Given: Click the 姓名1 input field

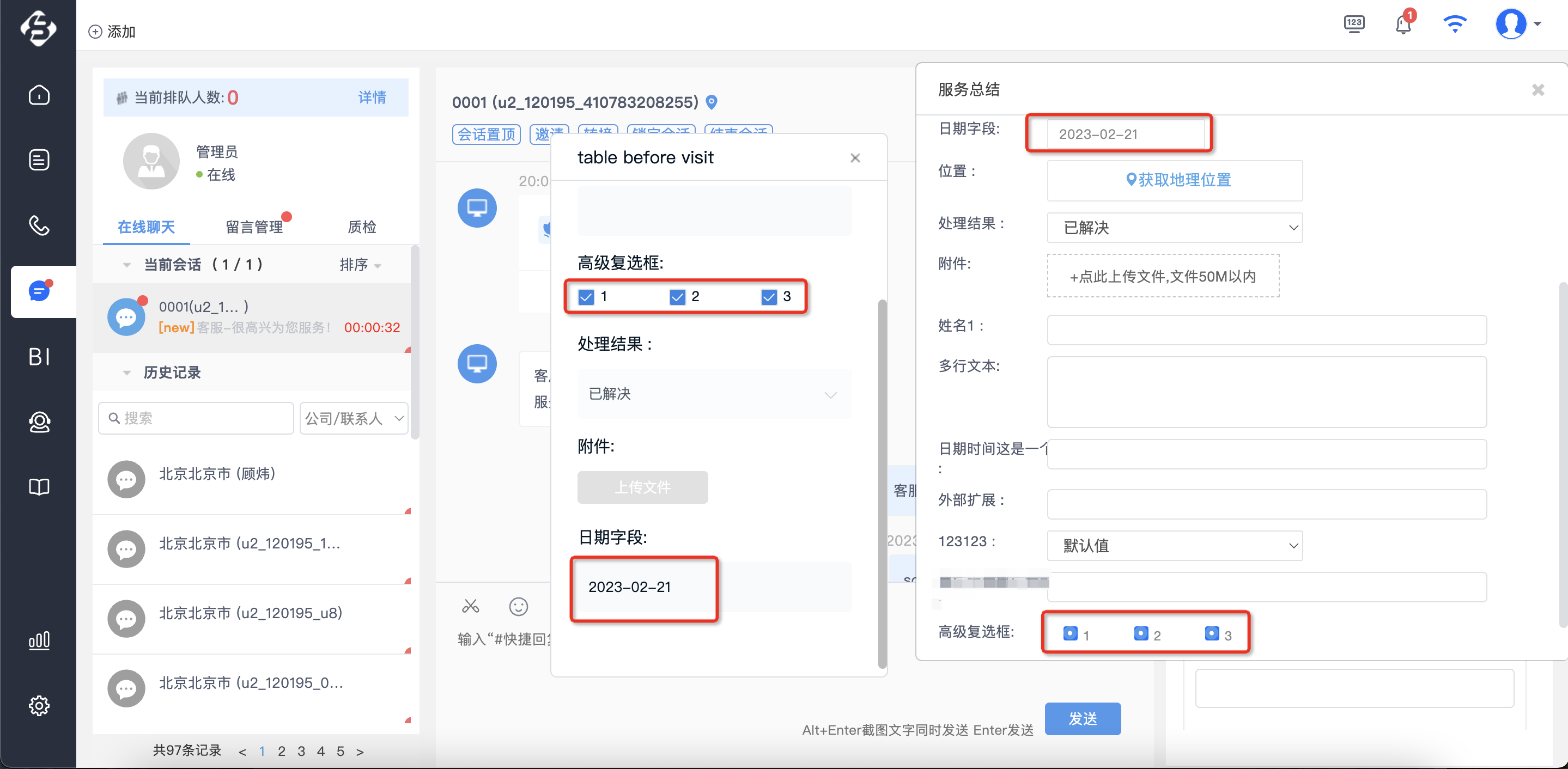Looking at the screenshot, I should pos(1266,329).
